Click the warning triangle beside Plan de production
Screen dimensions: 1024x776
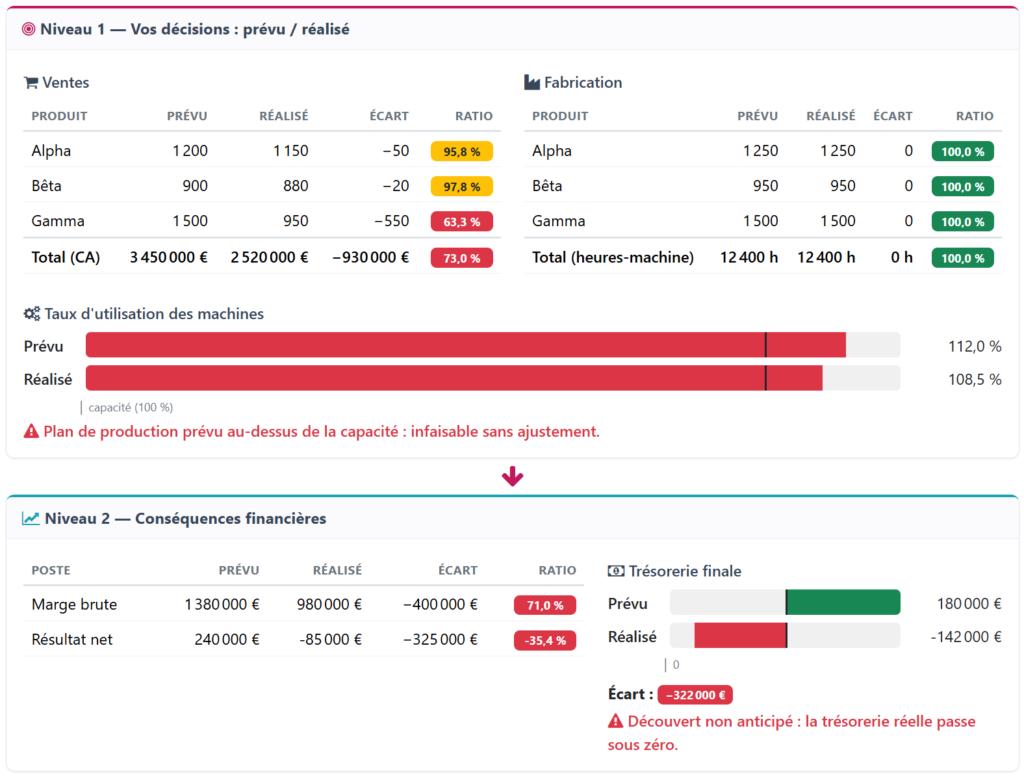coord(31,432)
